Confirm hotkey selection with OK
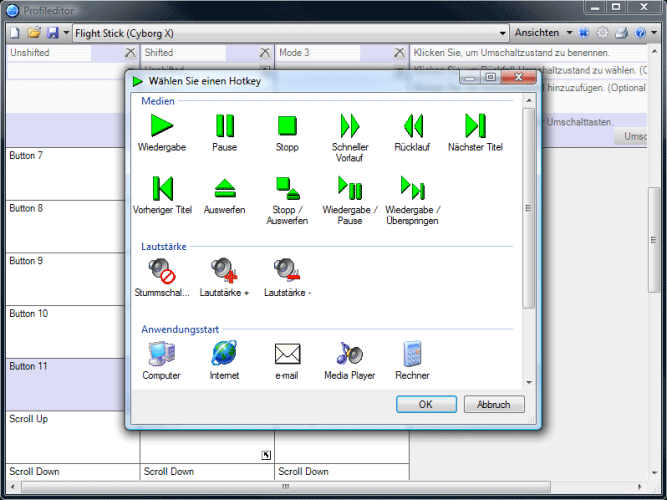The width and height of the screenshot is (667, 500). tap(425, 405)
